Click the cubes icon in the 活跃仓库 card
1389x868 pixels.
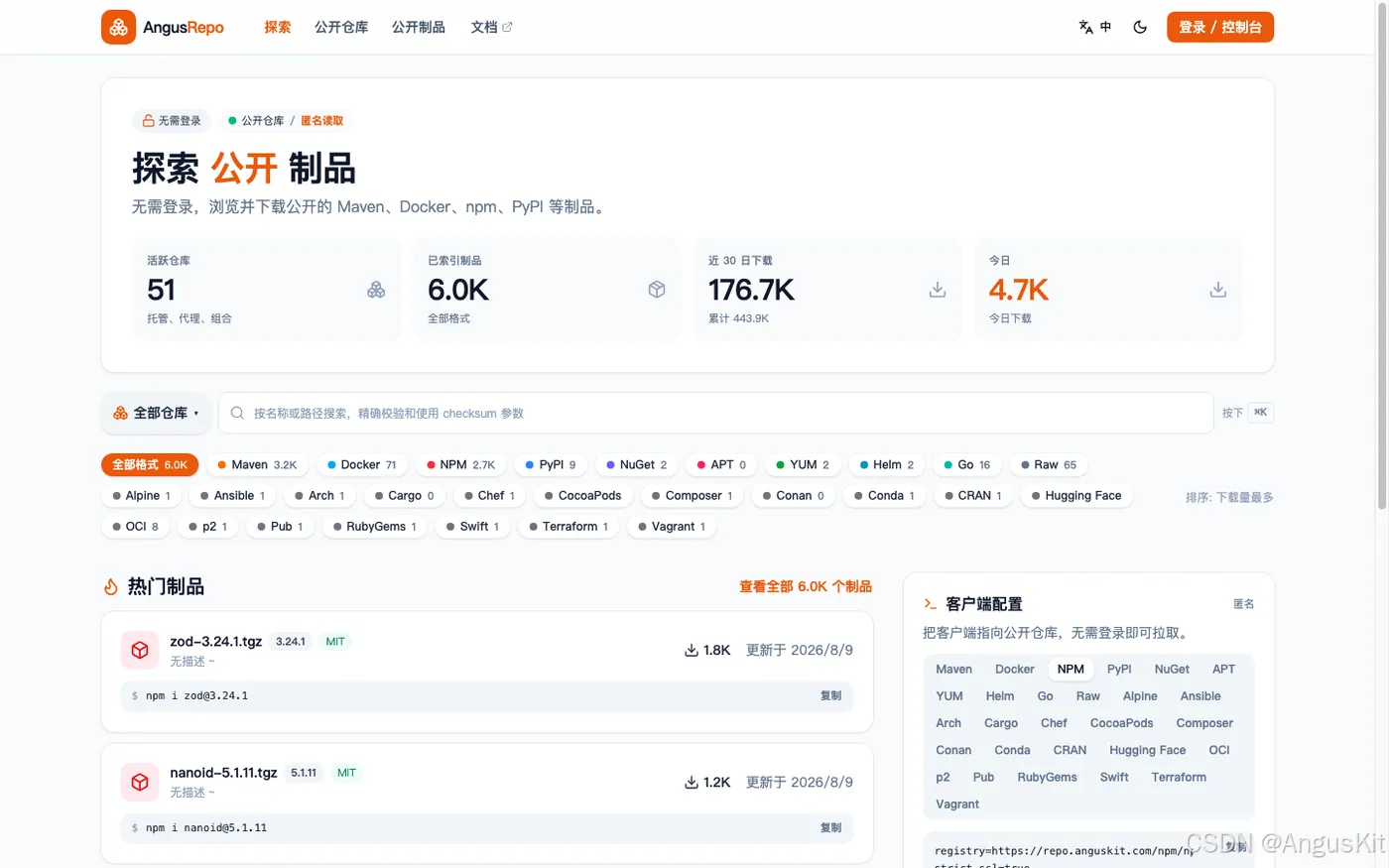pos(376,290)
